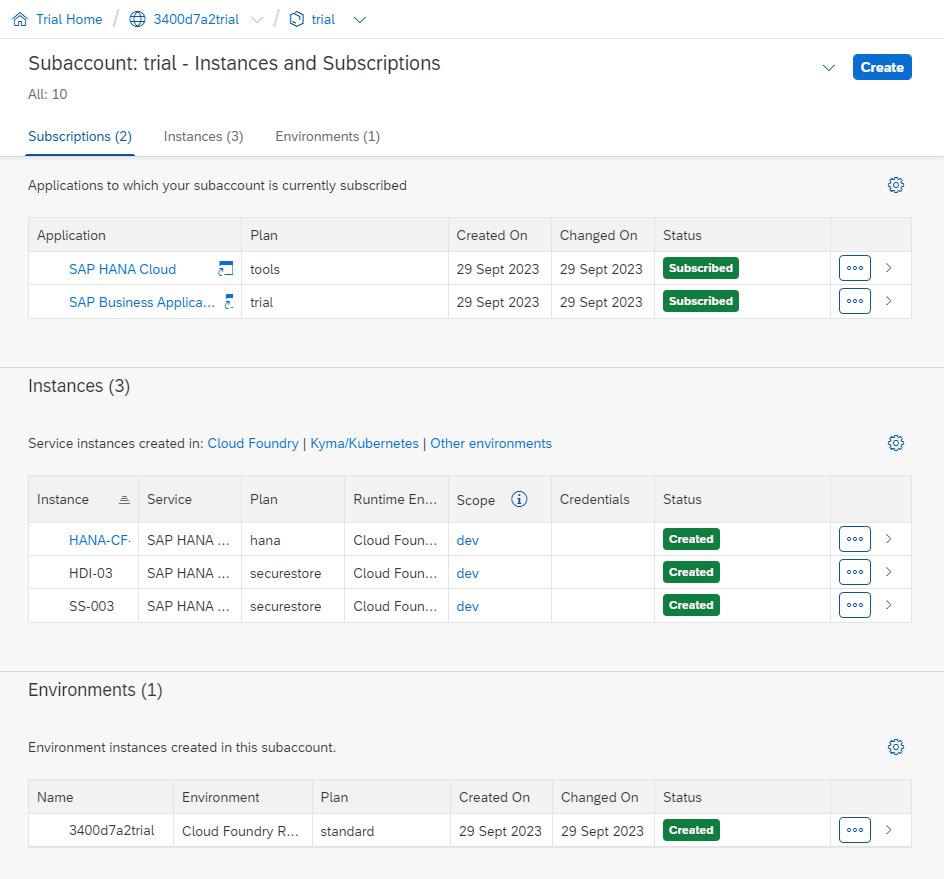Switch to the Instances (3) tab
This screenshot has width=944, height=879.
pos(203,136)
